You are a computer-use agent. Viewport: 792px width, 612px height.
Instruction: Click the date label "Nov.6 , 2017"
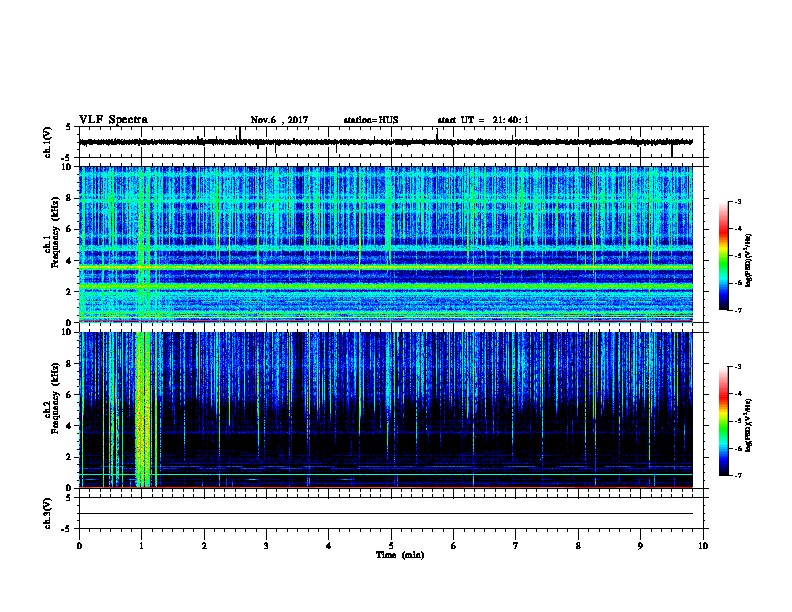(279, 120)
